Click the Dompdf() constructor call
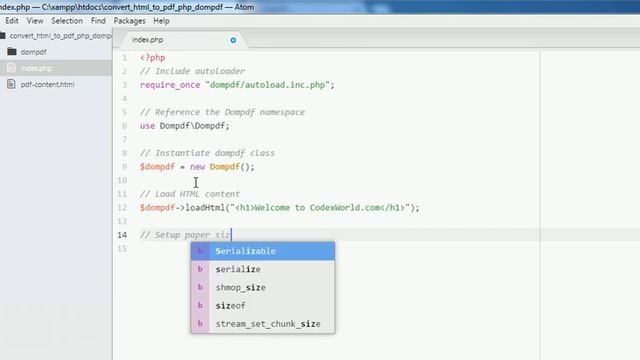 click(x=229, y=167)
